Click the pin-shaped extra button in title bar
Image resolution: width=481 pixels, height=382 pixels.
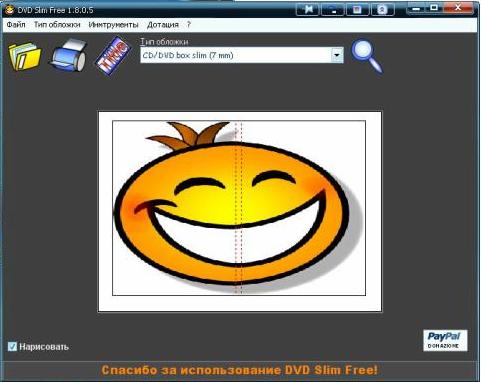point(308,9)
